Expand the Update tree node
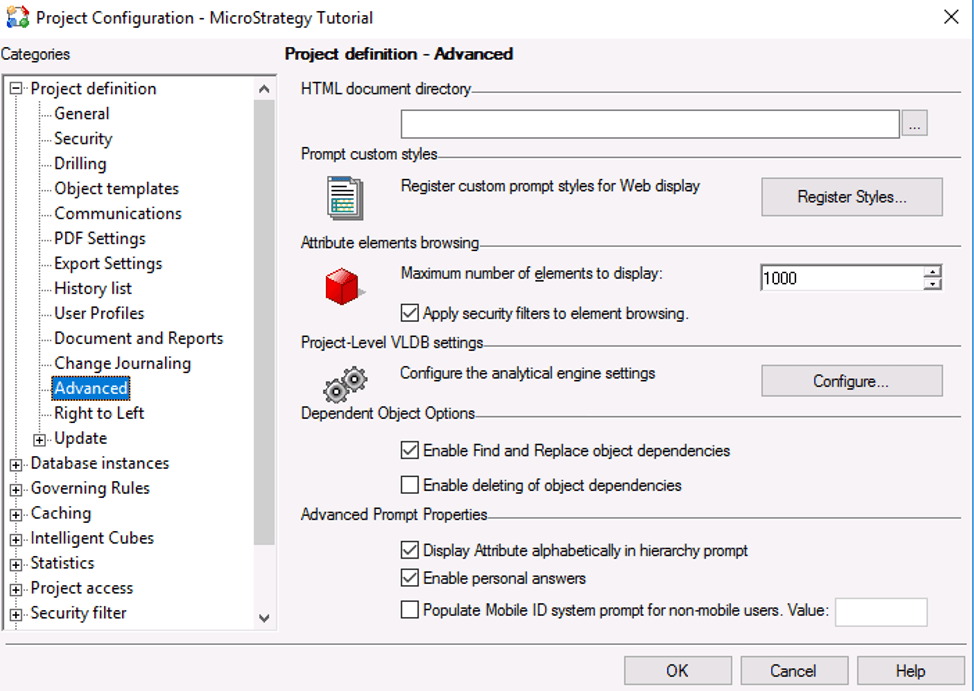Screen dimensions: 974x691 click(x=40, y=439)
